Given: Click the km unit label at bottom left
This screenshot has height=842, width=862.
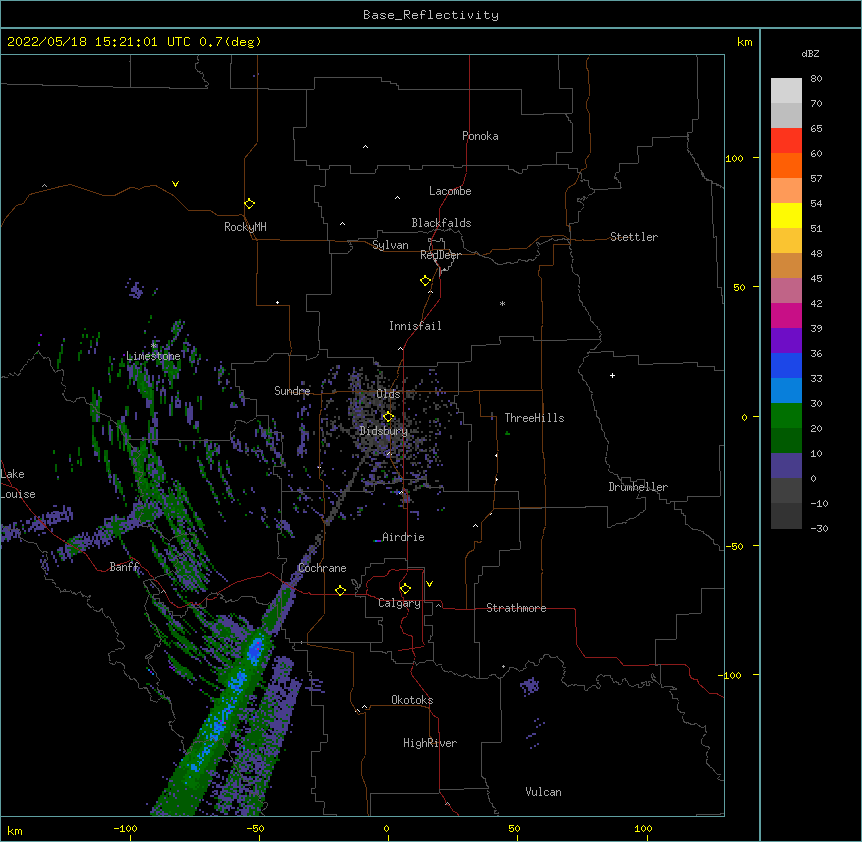Looking at the screenshot, I should coord(15,831).
